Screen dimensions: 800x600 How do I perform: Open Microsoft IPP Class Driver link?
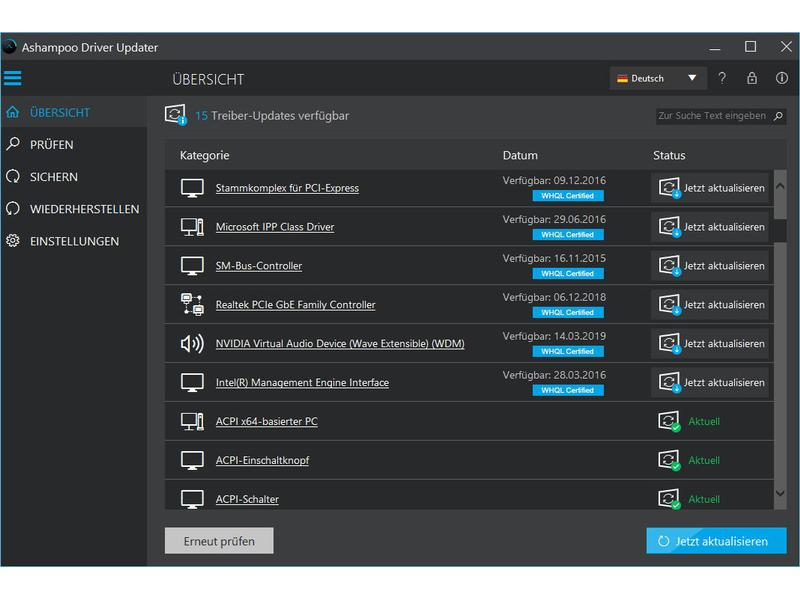275,227
